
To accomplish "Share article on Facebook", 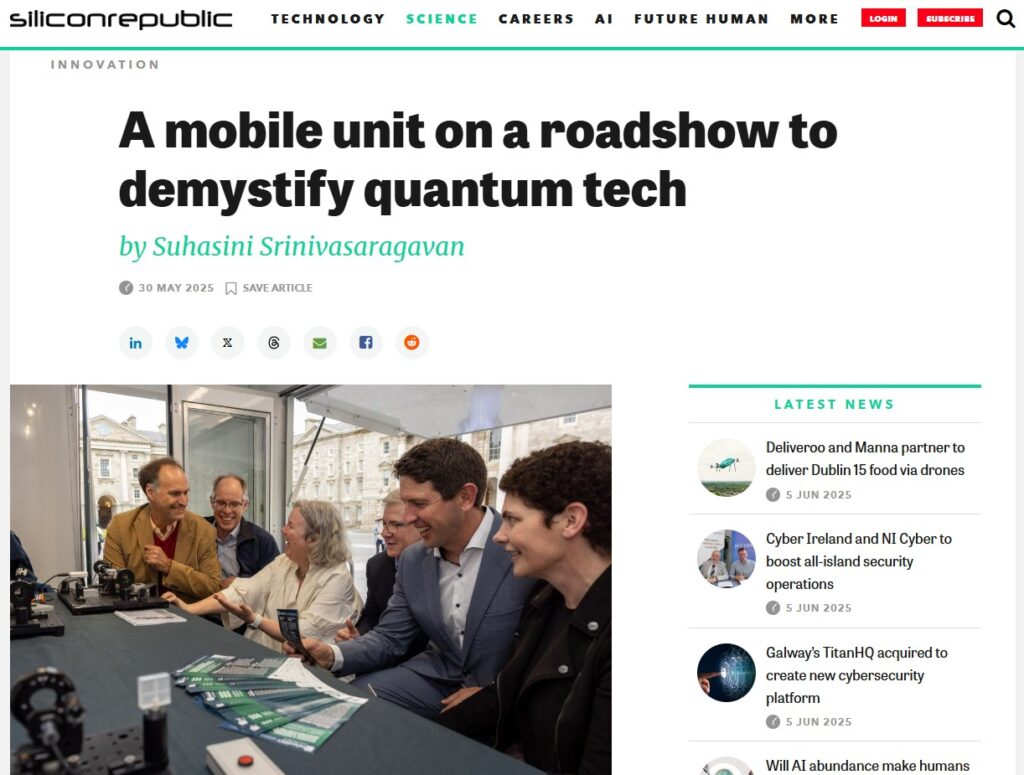I will click(x=366, y=343).
